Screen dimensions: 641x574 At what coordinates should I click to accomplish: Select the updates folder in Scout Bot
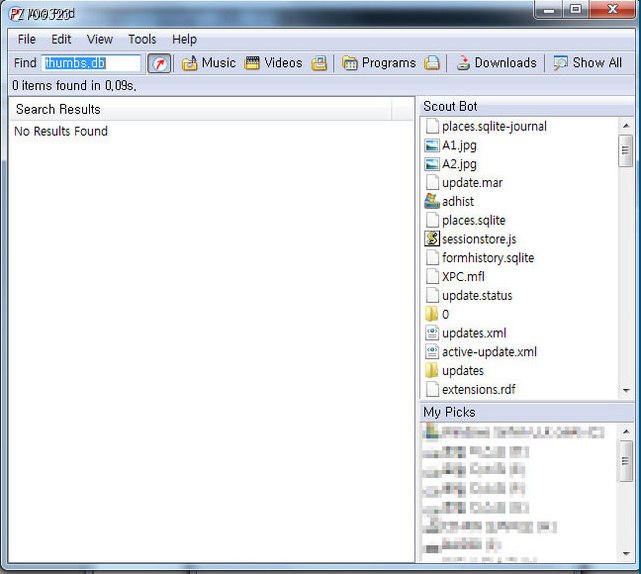462,371
